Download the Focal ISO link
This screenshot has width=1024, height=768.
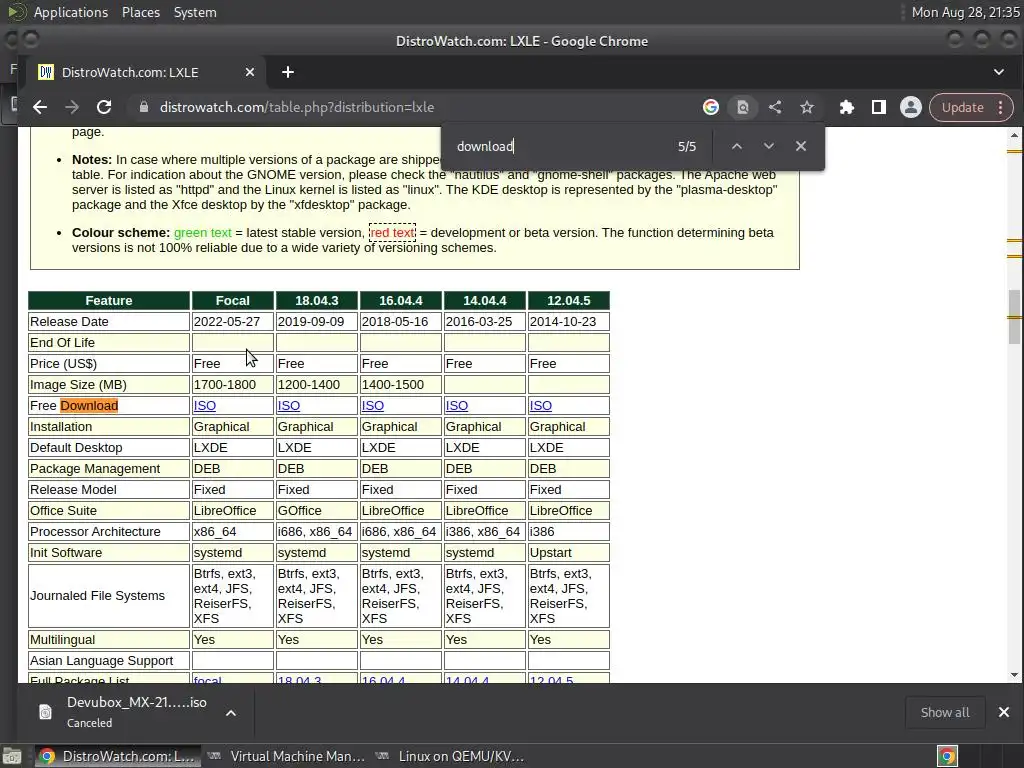(x=204, y=406)
